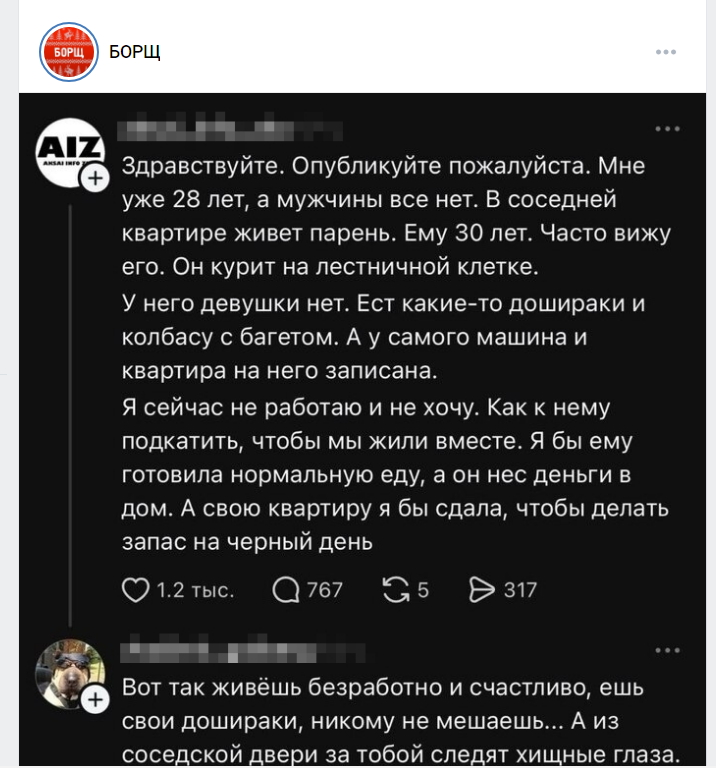Click the 767 comments count

[x=325, y=590]
